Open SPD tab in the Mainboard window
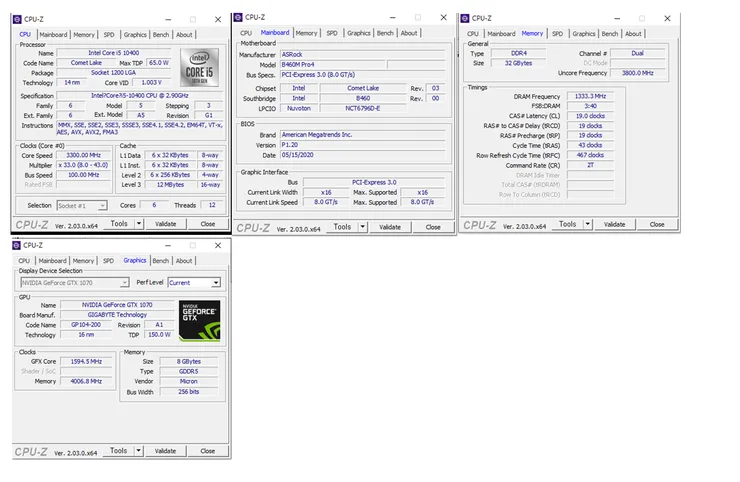 pyautogui.click(x=332, y=33)
